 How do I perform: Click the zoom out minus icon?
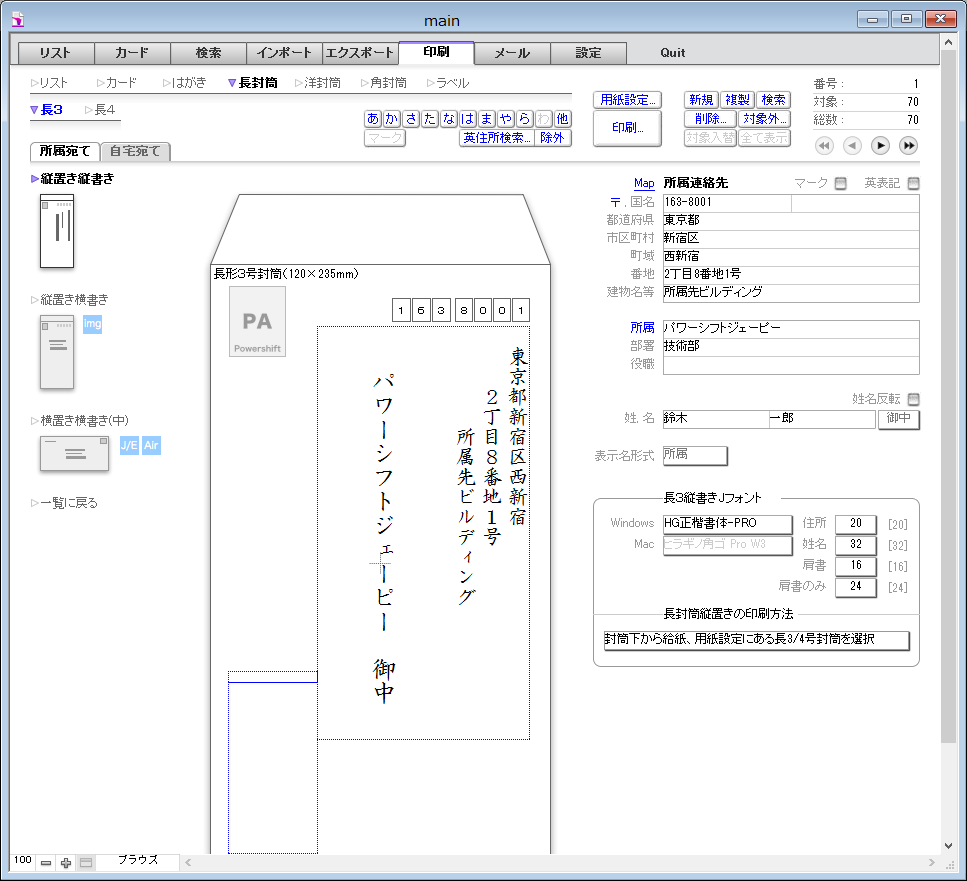[46, 862]
